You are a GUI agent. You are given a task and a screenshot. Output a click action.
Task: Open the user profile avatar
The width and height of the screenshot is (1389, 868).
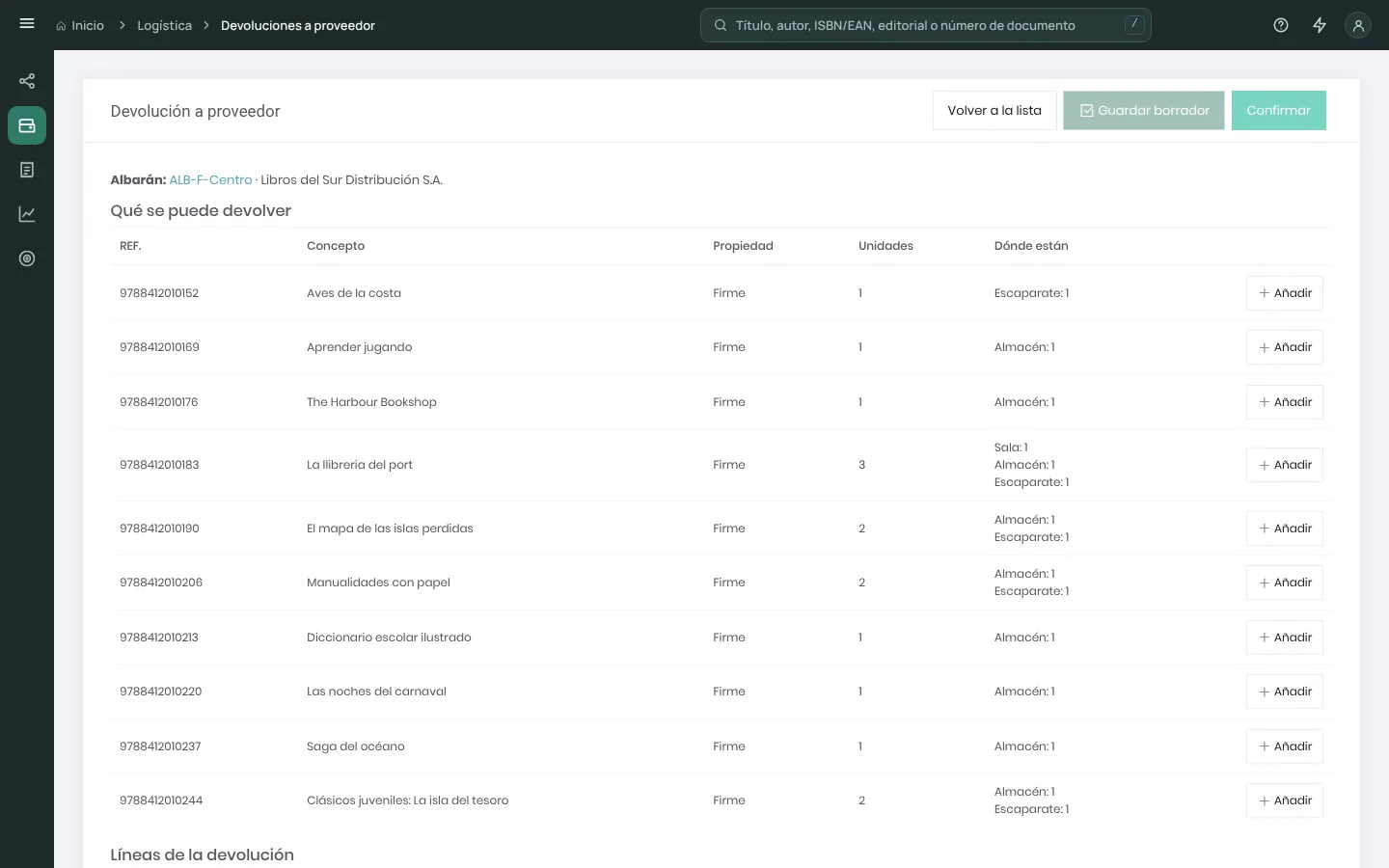pyautogui.click(x=1358, y=25)
